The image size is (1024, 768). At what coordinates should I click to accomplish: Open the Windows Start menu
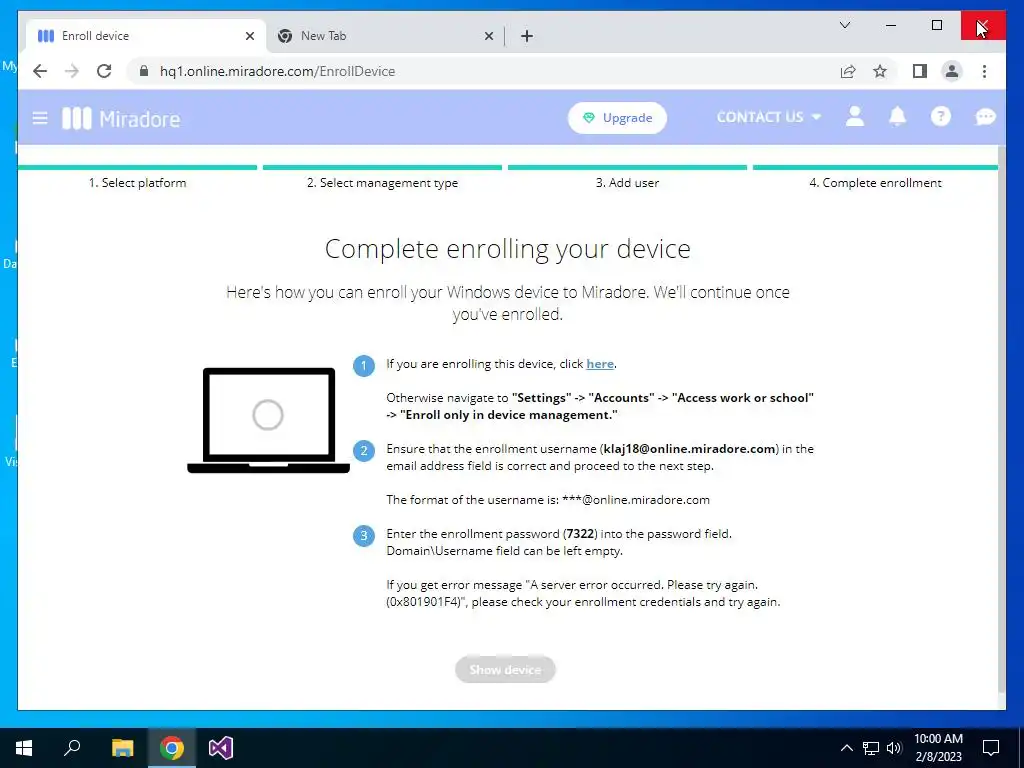24,748
